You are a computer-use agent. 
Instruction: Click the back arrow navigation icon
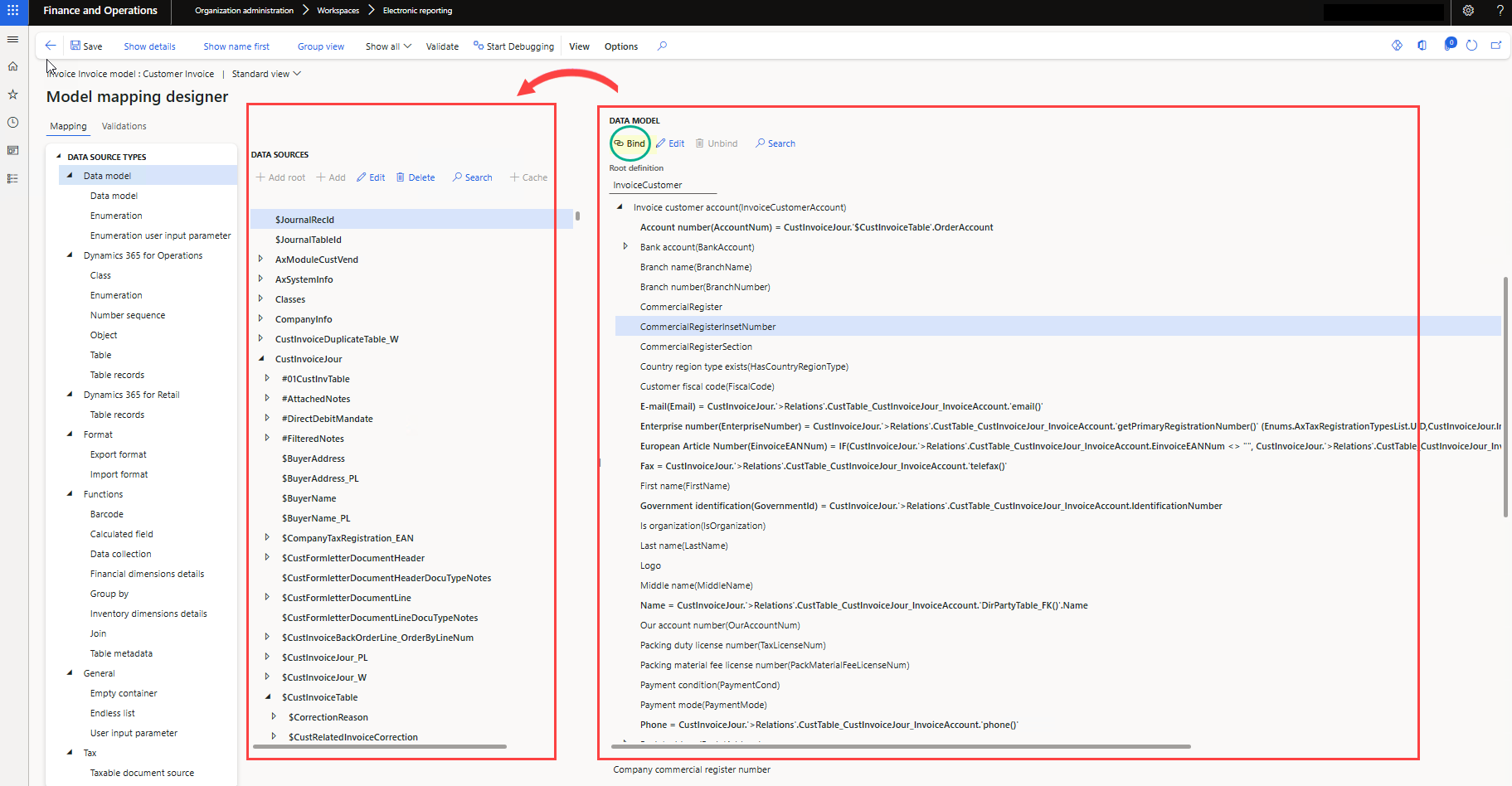51,46
